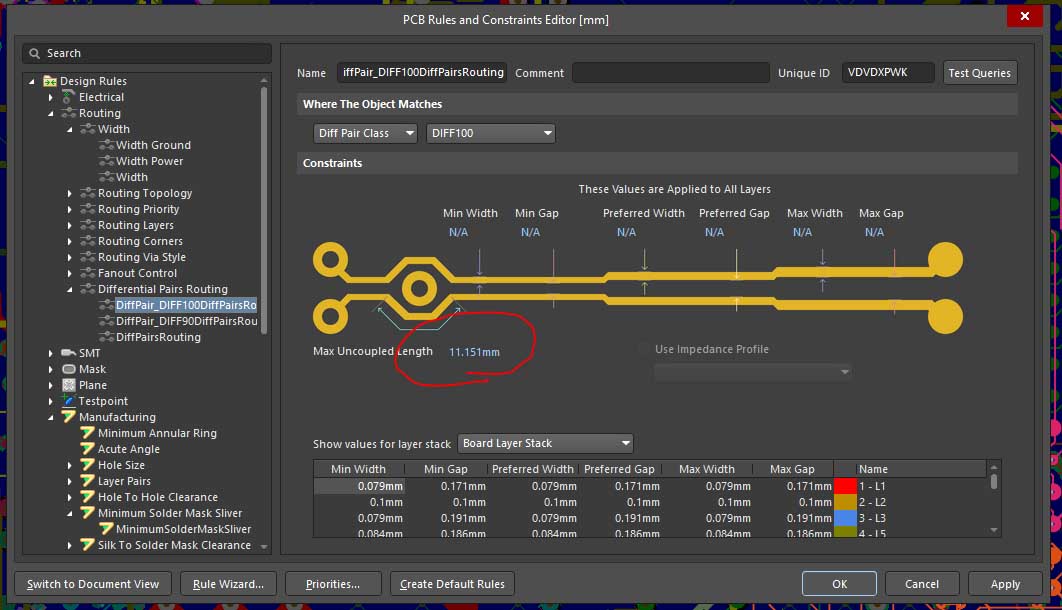
Task: Click the SMT category icon
Action: click(x=68, y=353)
